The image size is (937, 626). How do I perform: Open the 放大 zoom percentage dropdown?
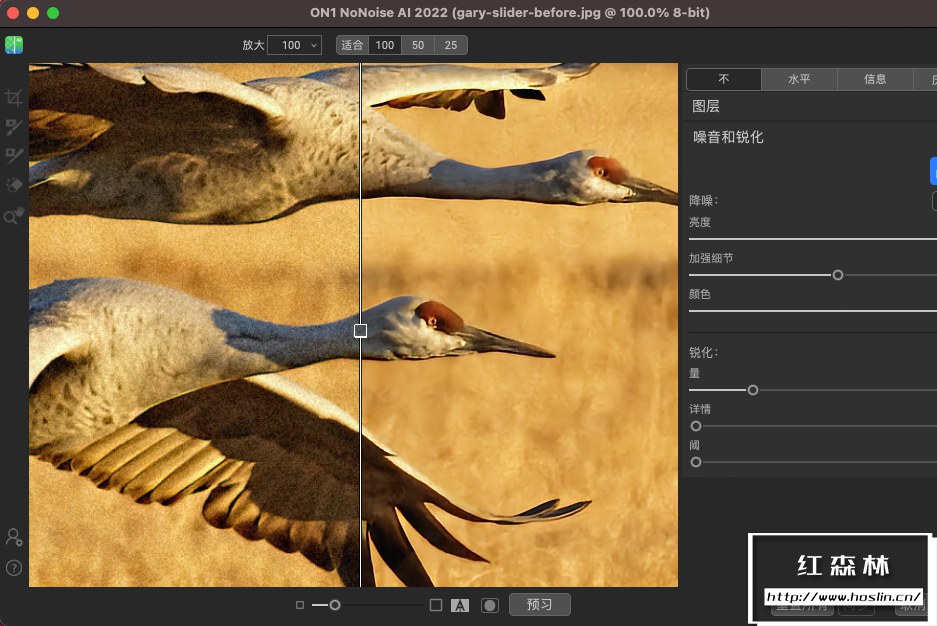295,45
